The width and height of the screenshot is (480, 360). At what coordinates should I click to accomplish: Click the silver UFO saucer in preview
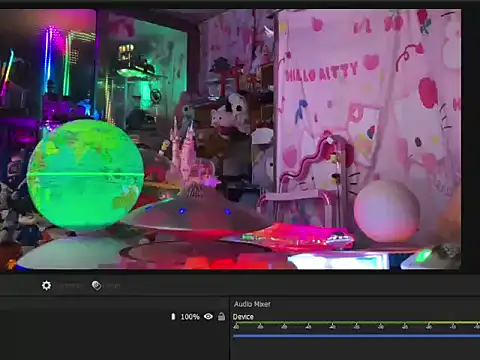(197, 213)
